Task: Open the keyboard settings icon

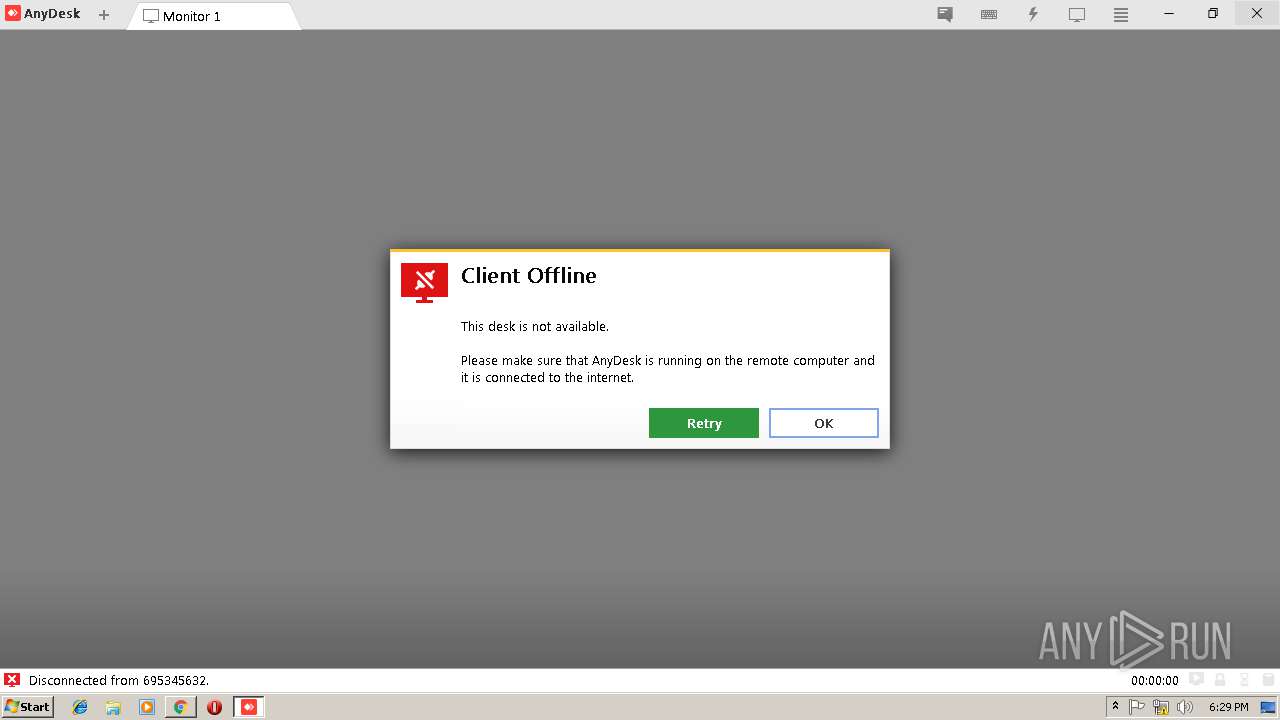Action: (989, 15)
